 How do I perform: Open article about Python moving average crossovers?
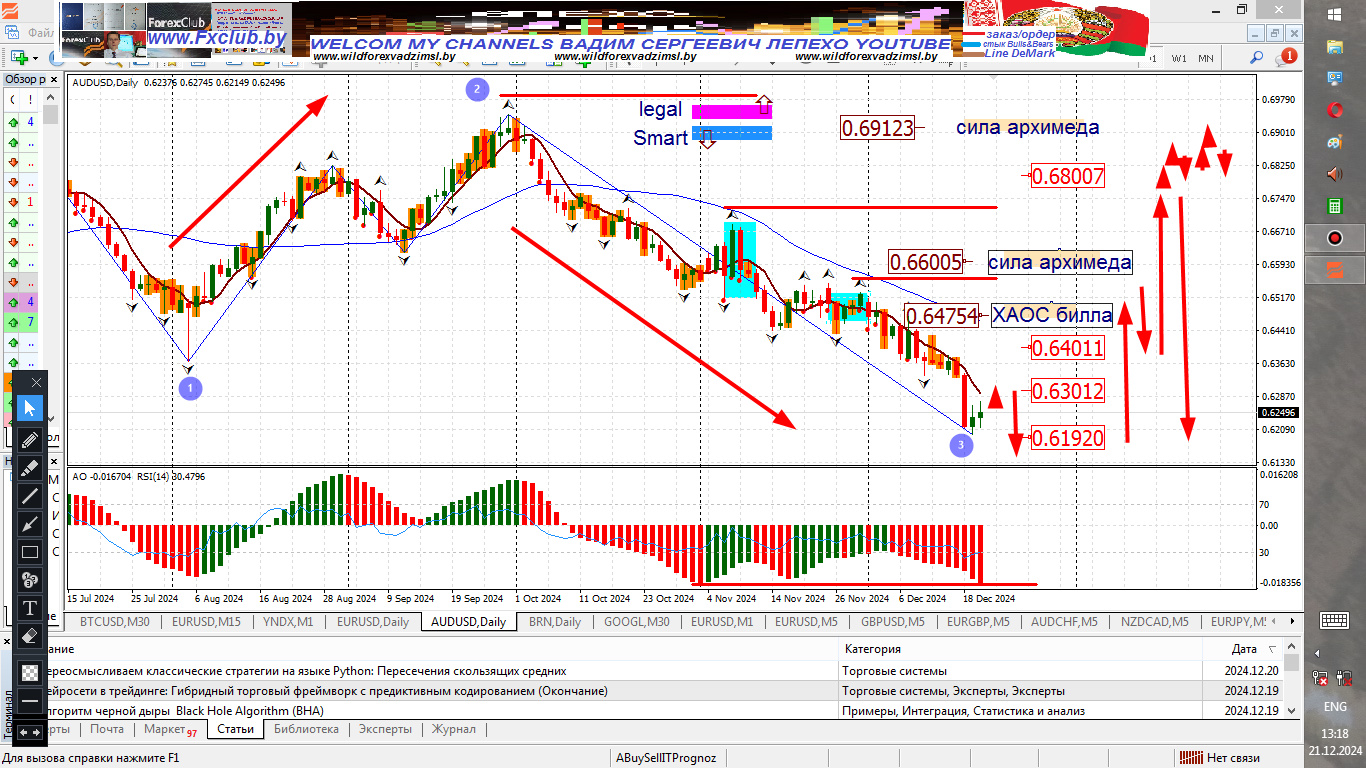click(x=305, y=671)
